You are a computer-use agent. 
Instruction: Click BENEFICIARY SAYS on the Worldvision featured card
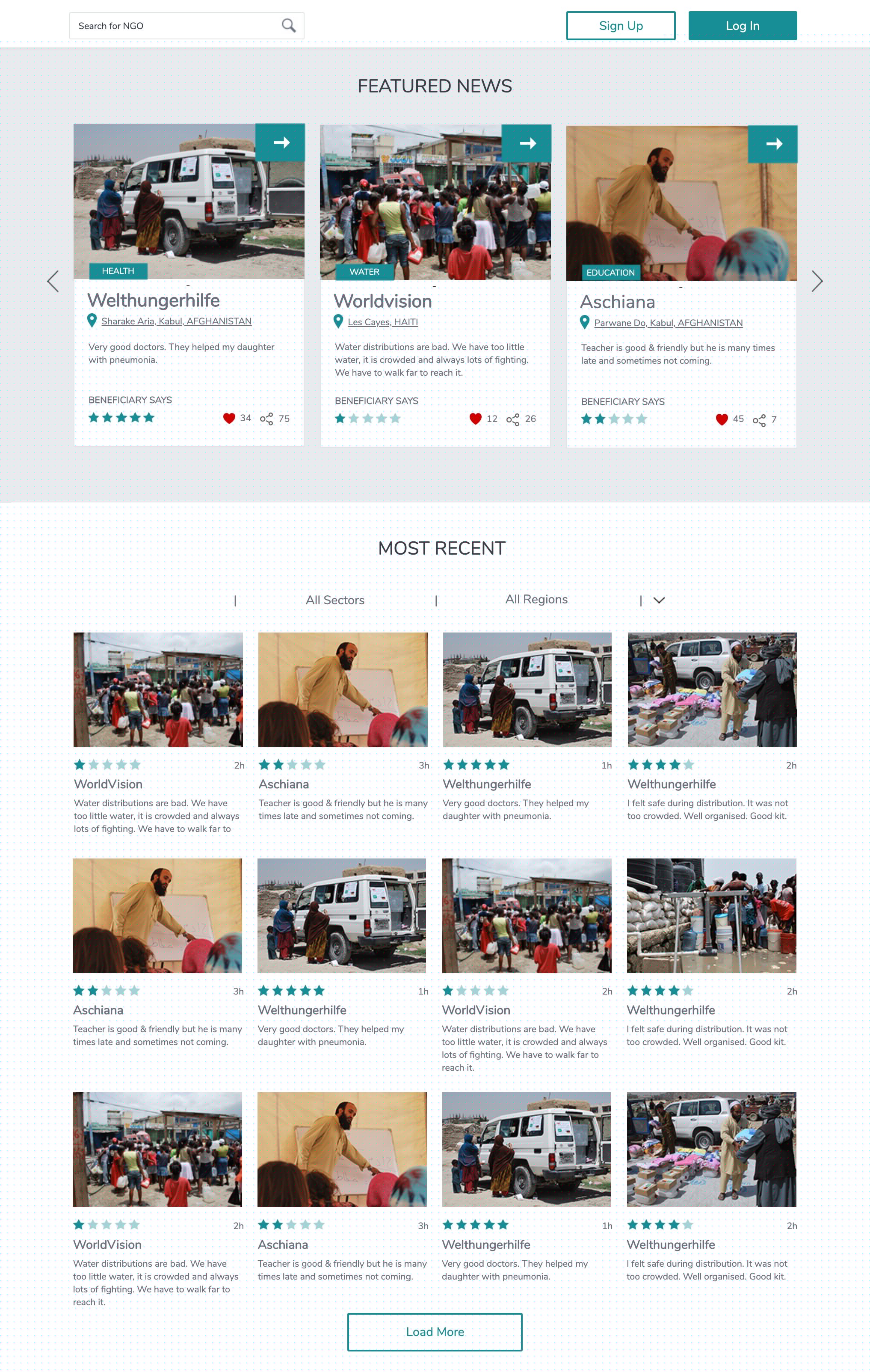(376, 401)
